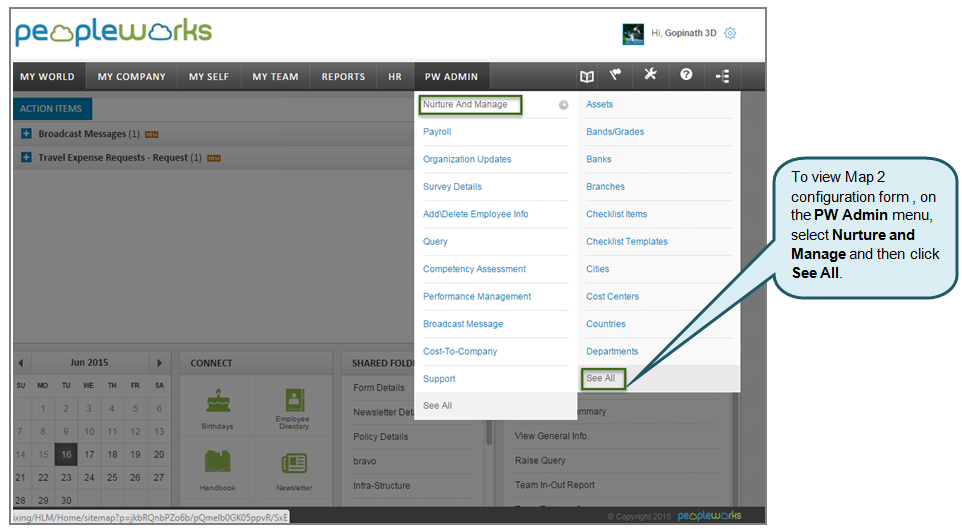Open the Handbook icon in Connect

tap(217, 461)
